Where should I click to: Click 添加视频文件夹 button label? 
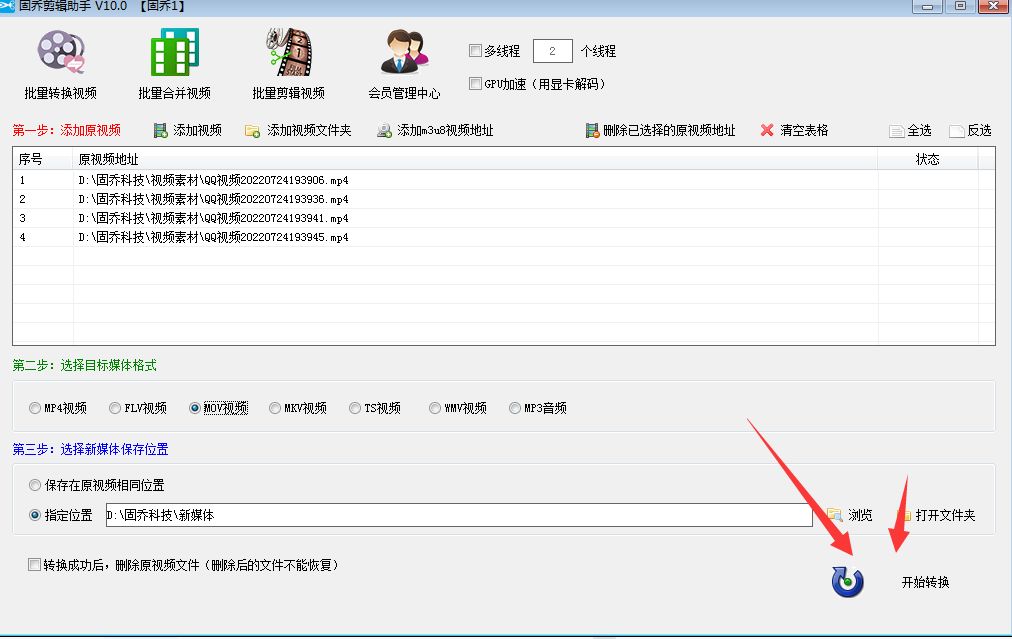coord(309,130)
